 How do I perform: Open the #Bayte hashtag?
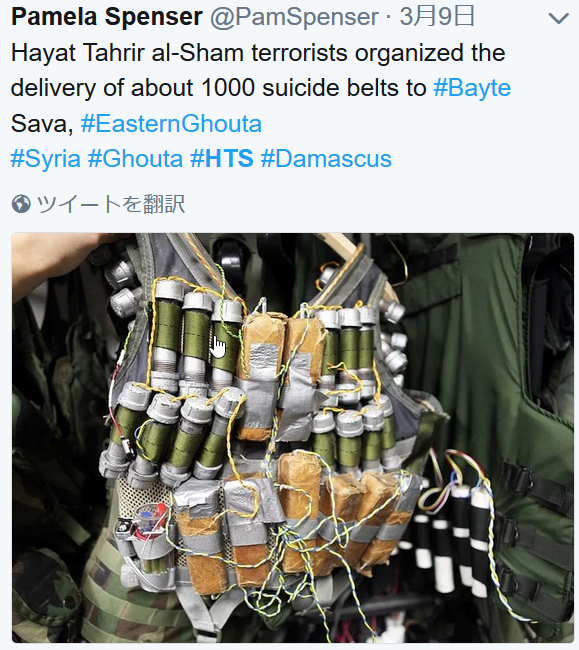click(472, 88)
